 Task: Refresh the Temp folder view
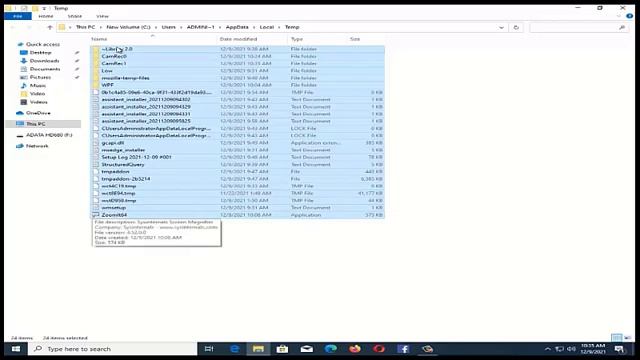tap(516, 27)
